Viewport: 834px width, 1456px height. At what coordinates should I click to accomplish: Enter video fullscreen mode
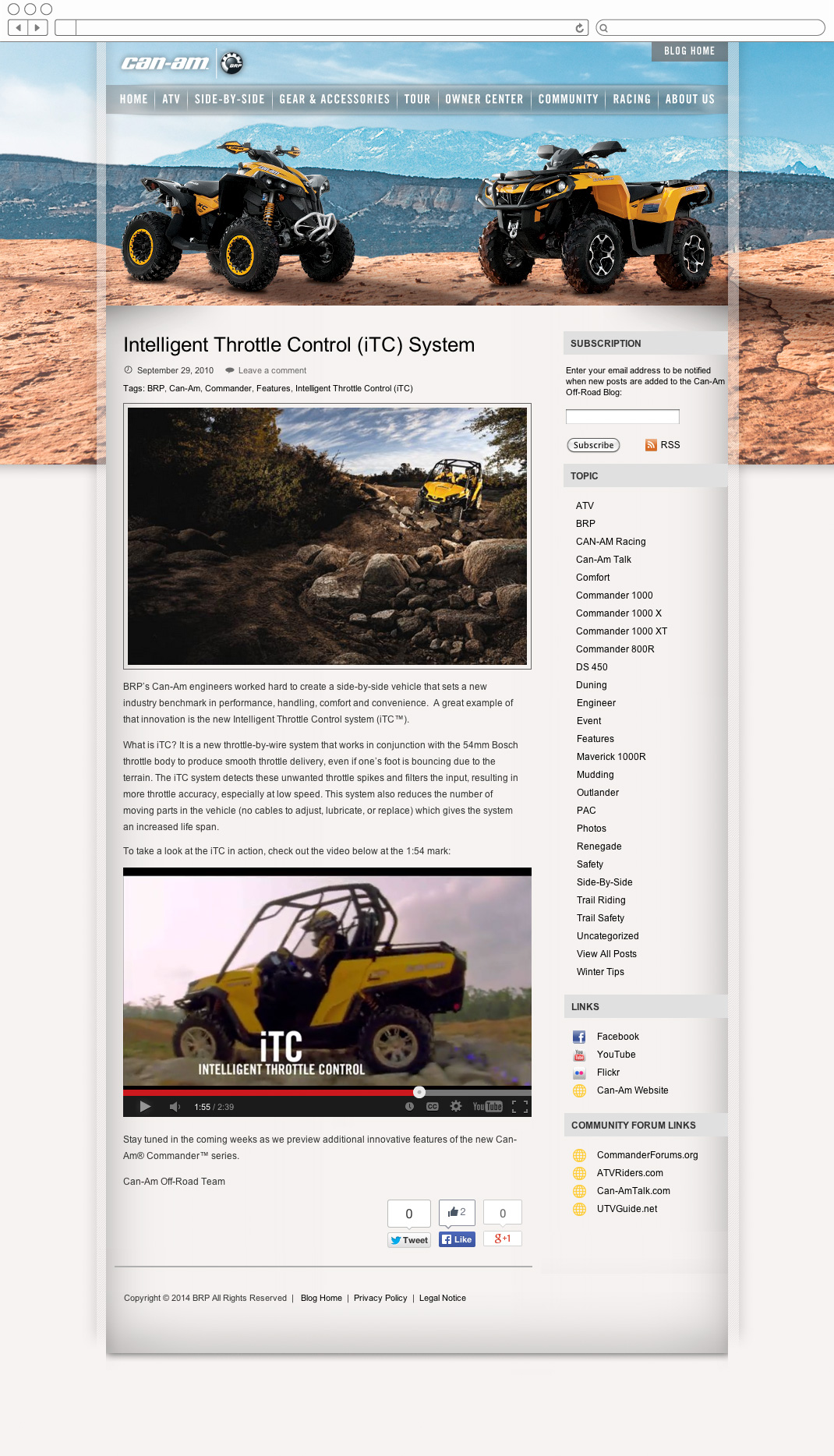tap(520, 1107)
